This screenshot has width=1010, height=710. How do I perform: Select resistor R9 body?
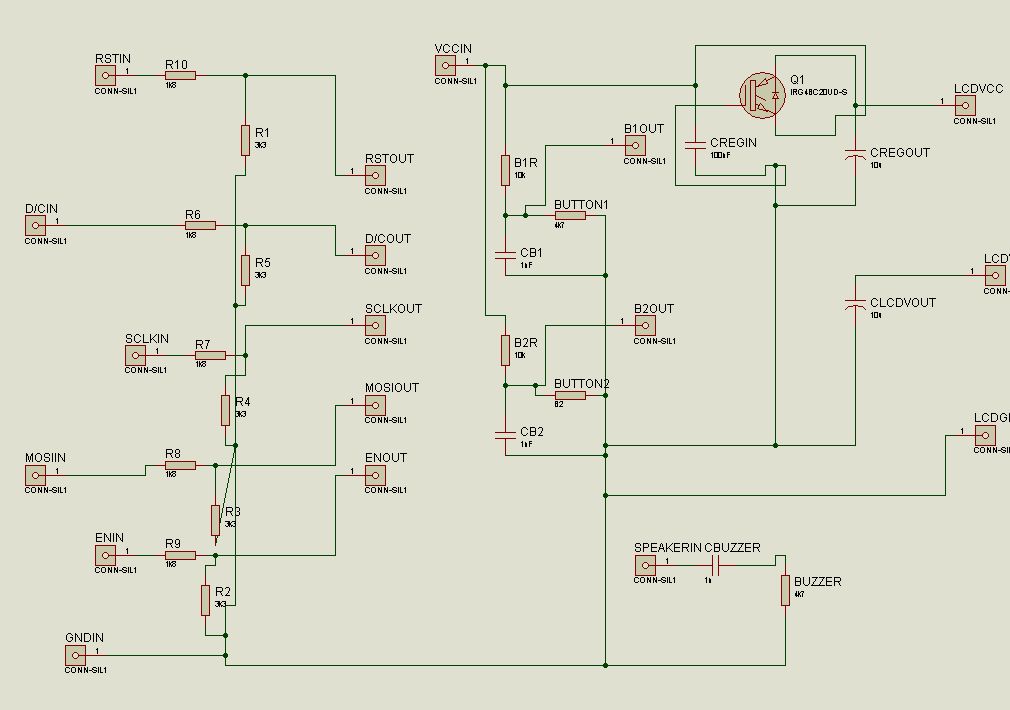click(x=180, y=555)
